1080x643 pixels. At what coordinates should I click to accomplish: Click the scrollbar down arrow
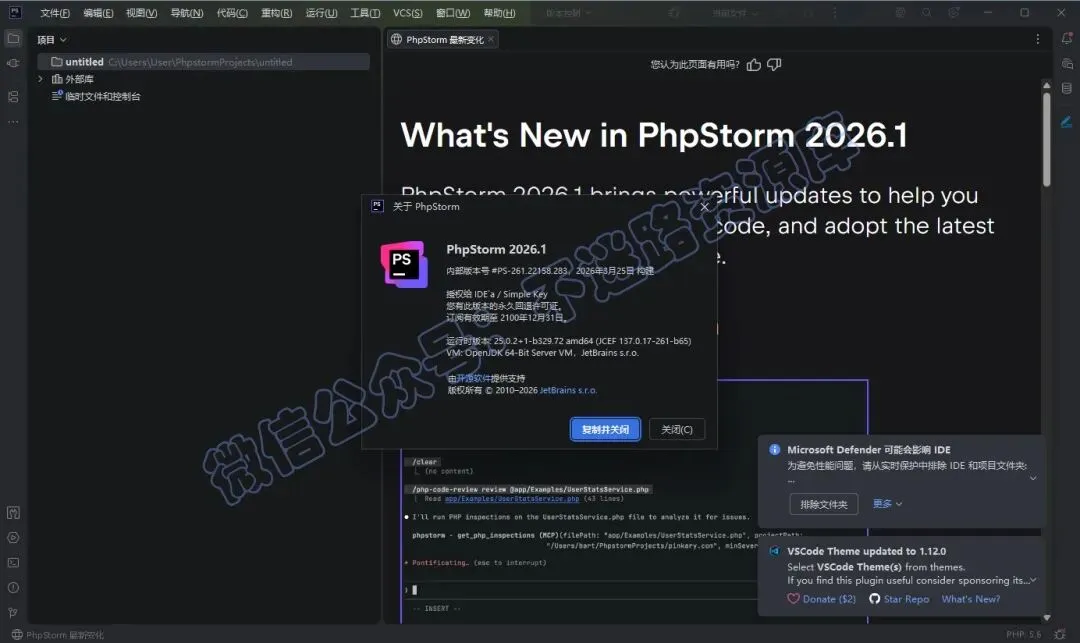[x=1046, y=618]
